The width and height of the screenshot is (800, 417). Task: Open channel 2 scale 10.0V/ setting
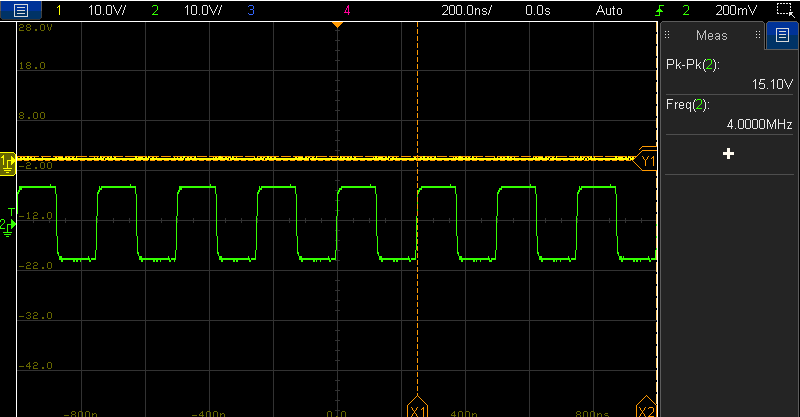(203, 10)
